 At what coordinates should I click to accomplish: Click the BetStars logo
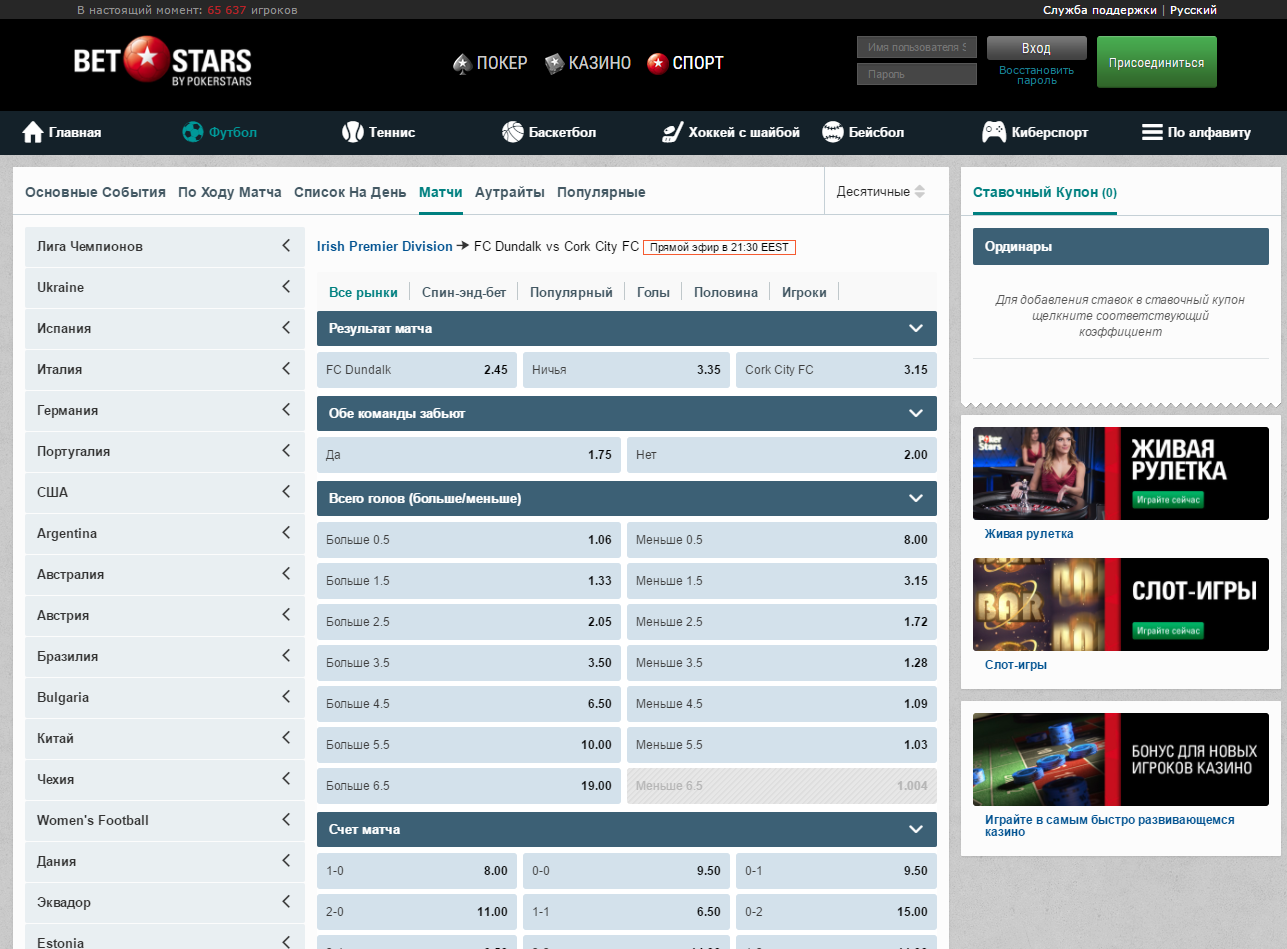coord(163,63)
